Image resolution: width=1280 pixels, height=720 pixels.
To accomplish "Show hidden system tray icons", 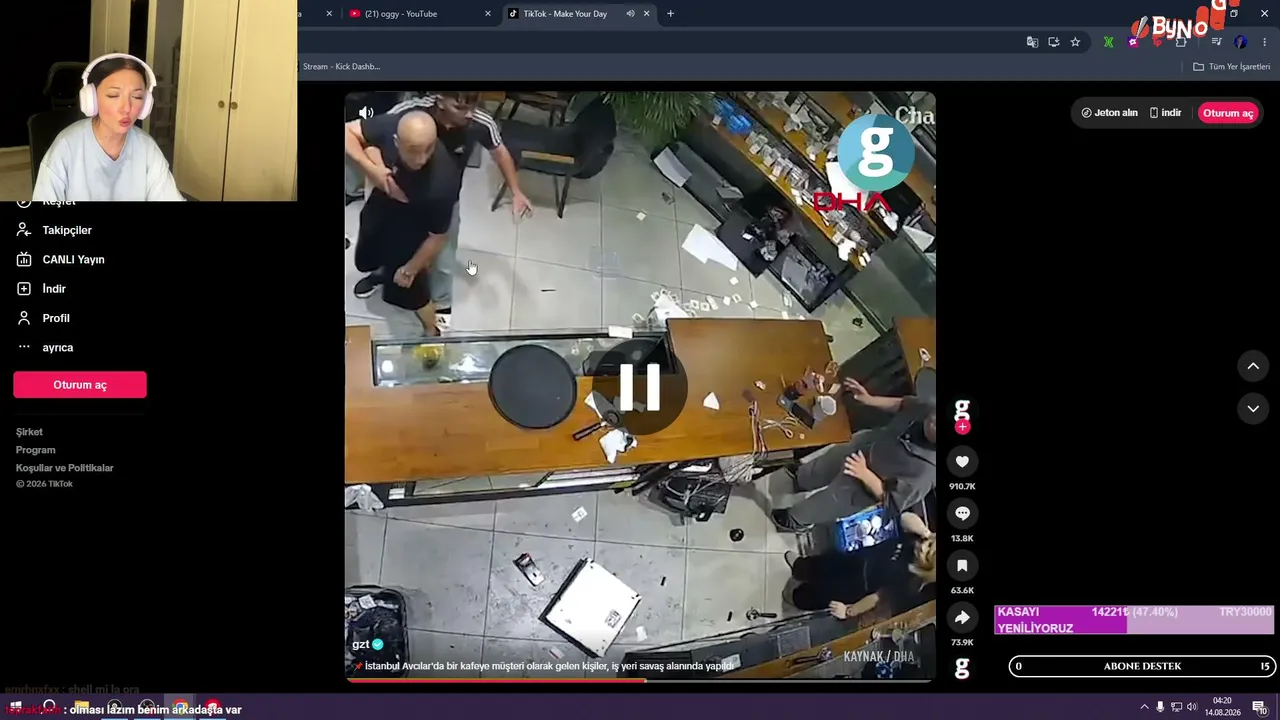I will pos(1144,707).
